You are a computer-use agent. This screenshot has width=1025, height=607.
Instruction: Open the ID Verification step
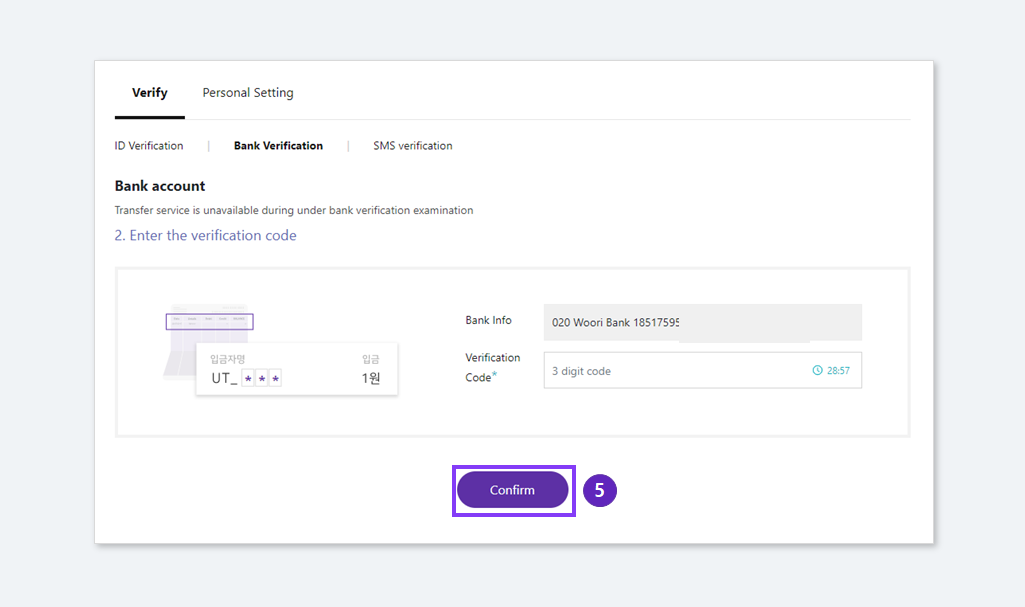pyautogui.click(x=148, y=145)
